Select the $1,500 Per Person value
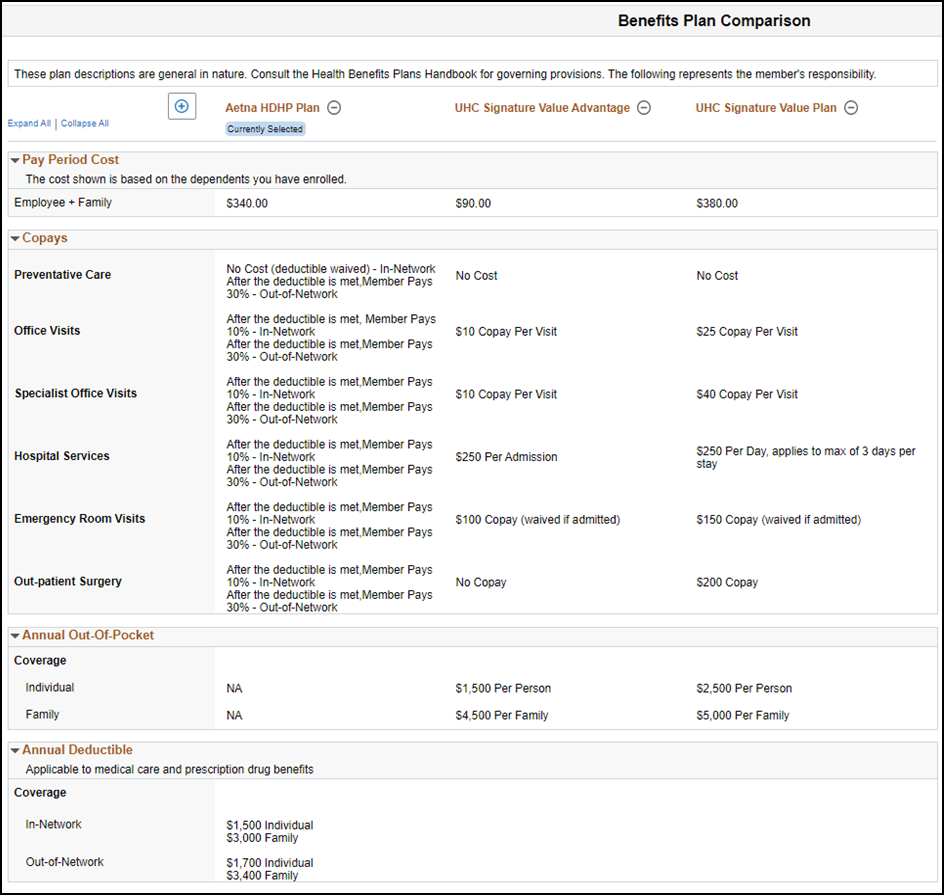Viewport: 944px width, 895px height. pos(503,688)
